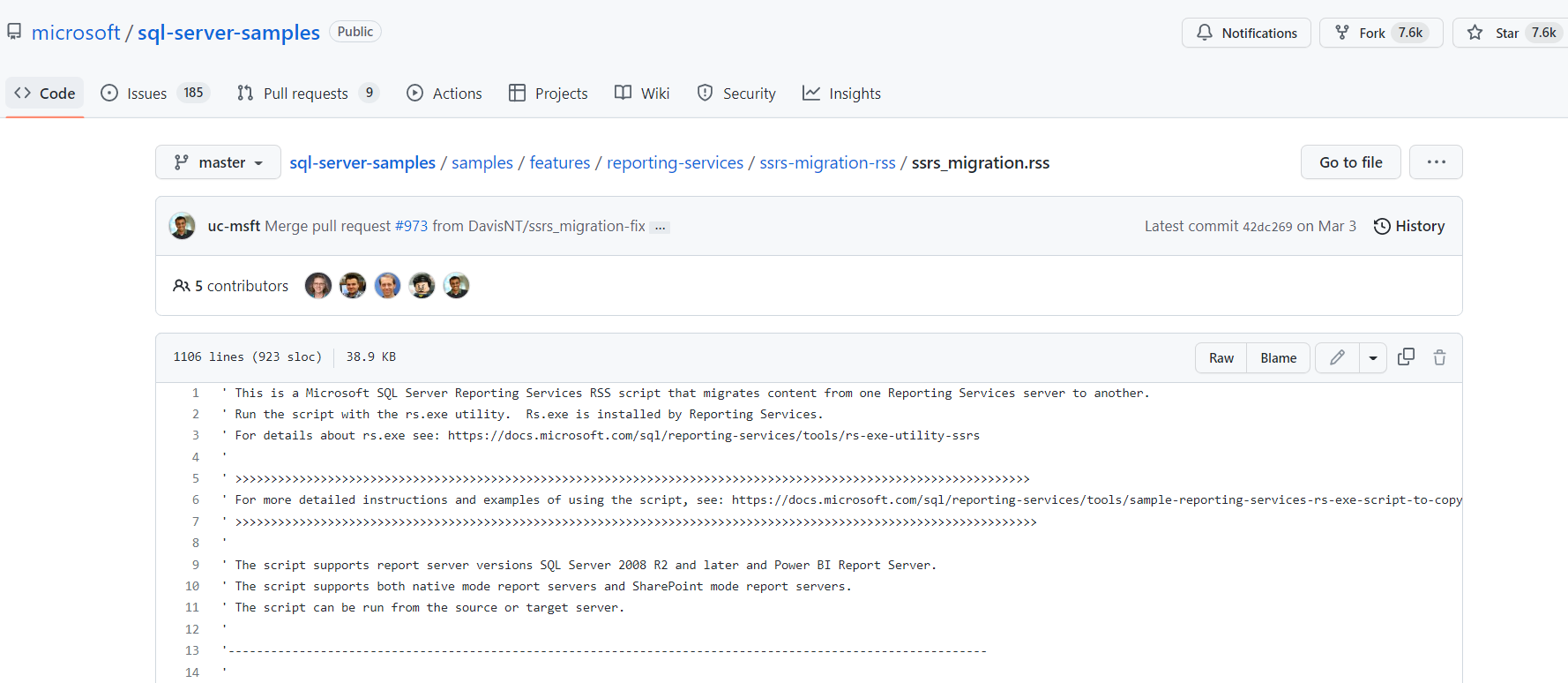This screenshot has height=683, width=1568.
Task: Click the Public visibility badge
Action: click(355, 32)
